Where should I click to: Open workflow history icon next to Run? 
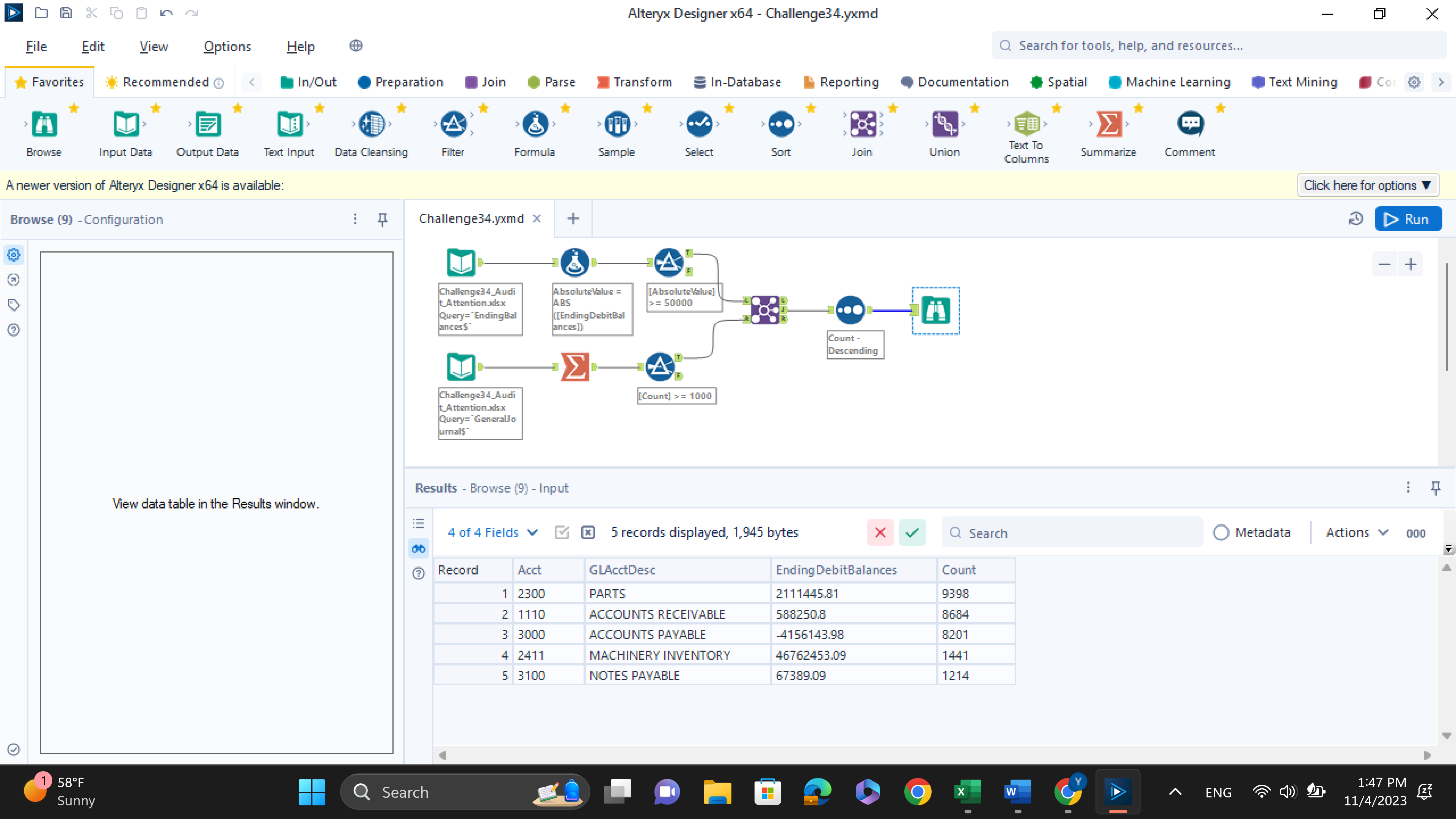1356,219
